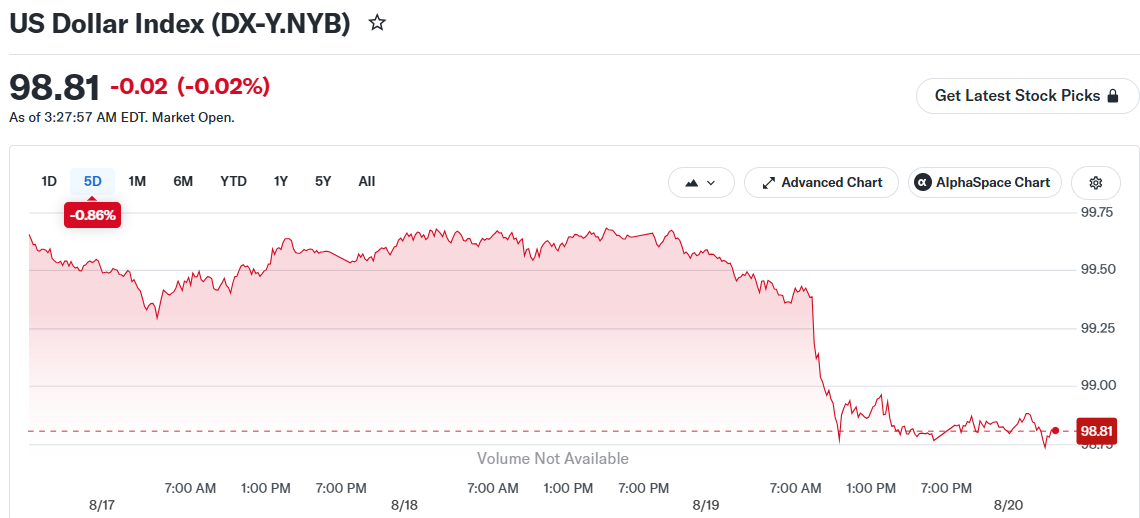1140x518 pixels.
Task: Click the Advanced Chart expand arrows icon
Action: [768, 183]
